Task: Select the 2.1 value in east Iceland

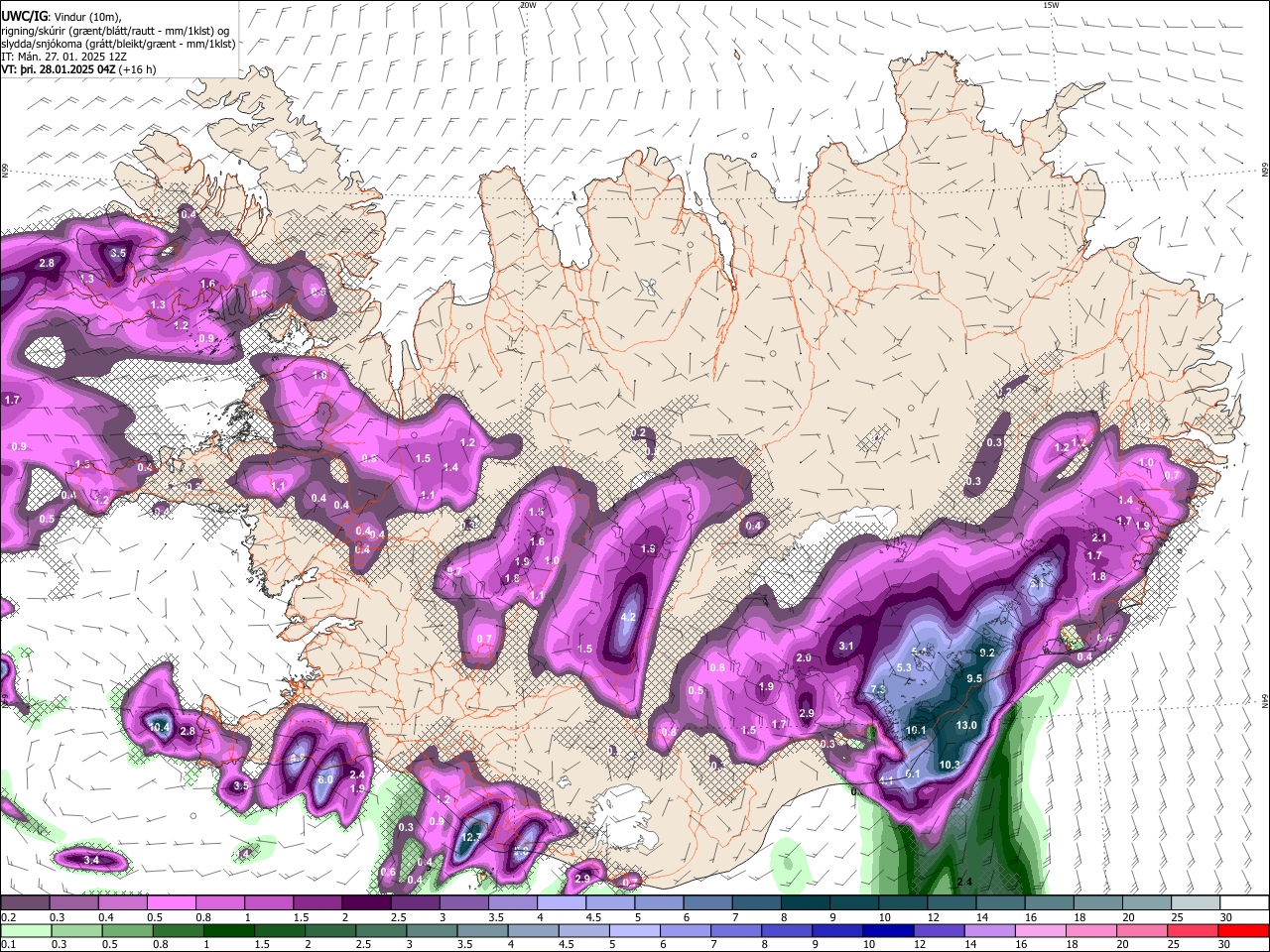Action: (x=1099, y=537)
